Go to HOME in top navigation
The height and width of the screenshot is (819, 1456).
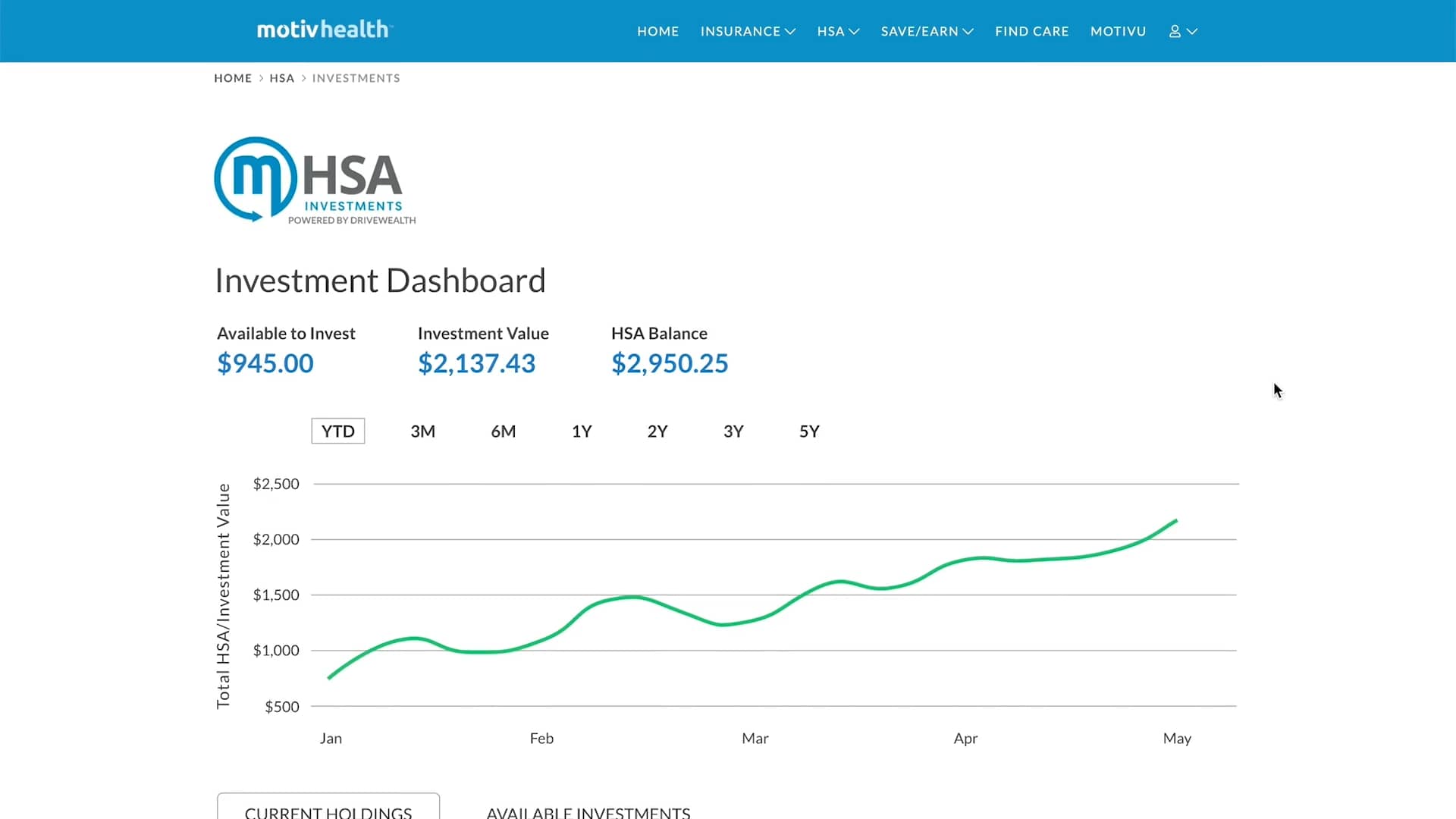(657, 31)
